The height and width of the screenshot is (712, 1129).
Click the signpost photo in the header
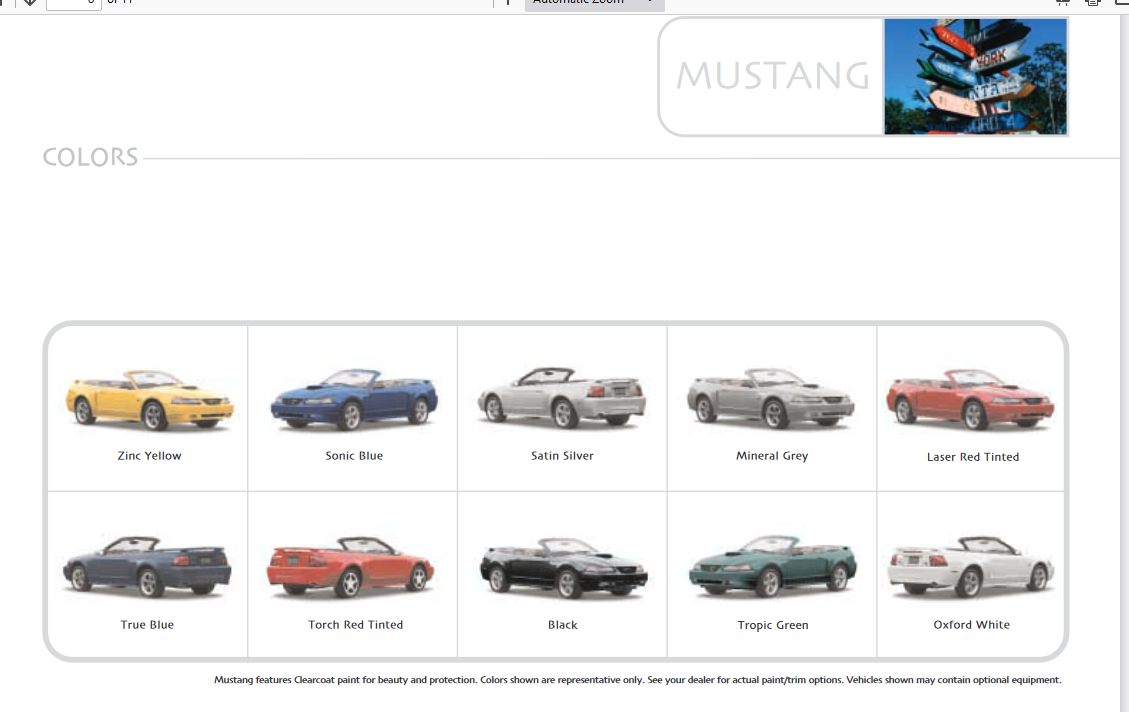pos(976,76)
